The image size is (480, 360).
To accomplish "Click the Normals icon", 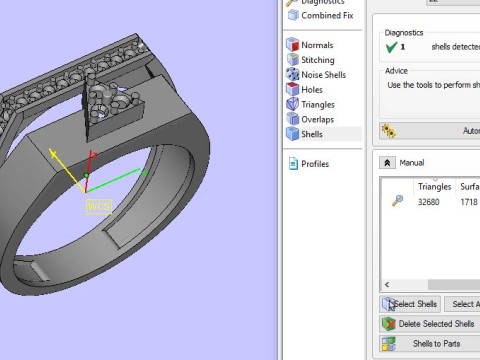I will pyautogui.click(x=293, y=45).
